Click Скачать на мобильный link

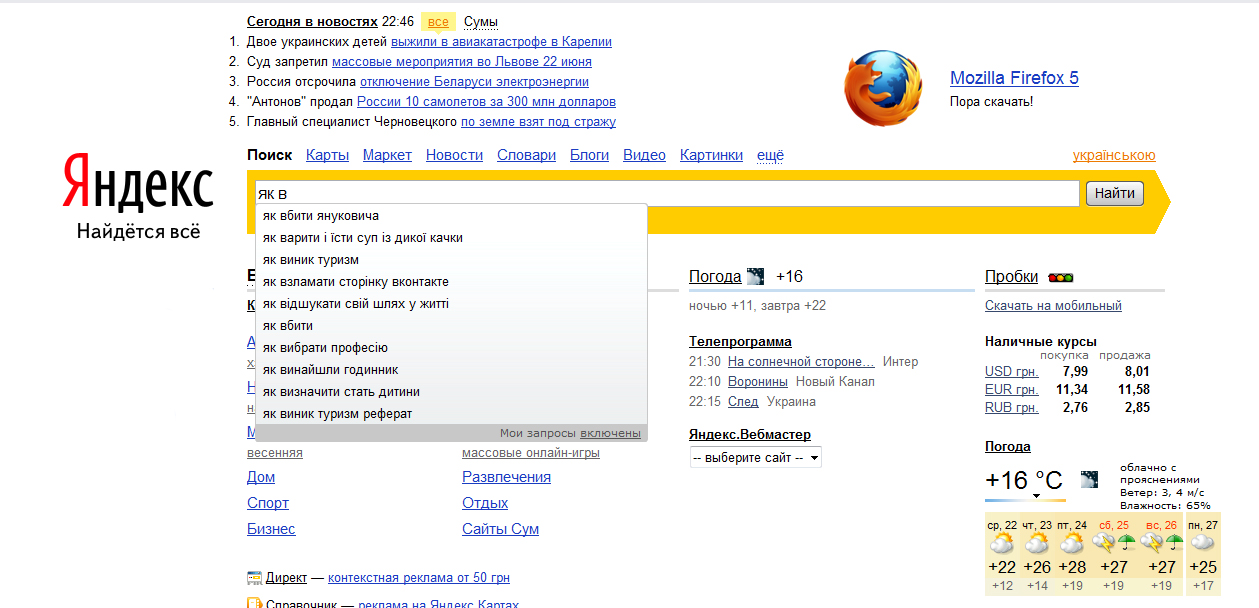tap(1053, 306)
